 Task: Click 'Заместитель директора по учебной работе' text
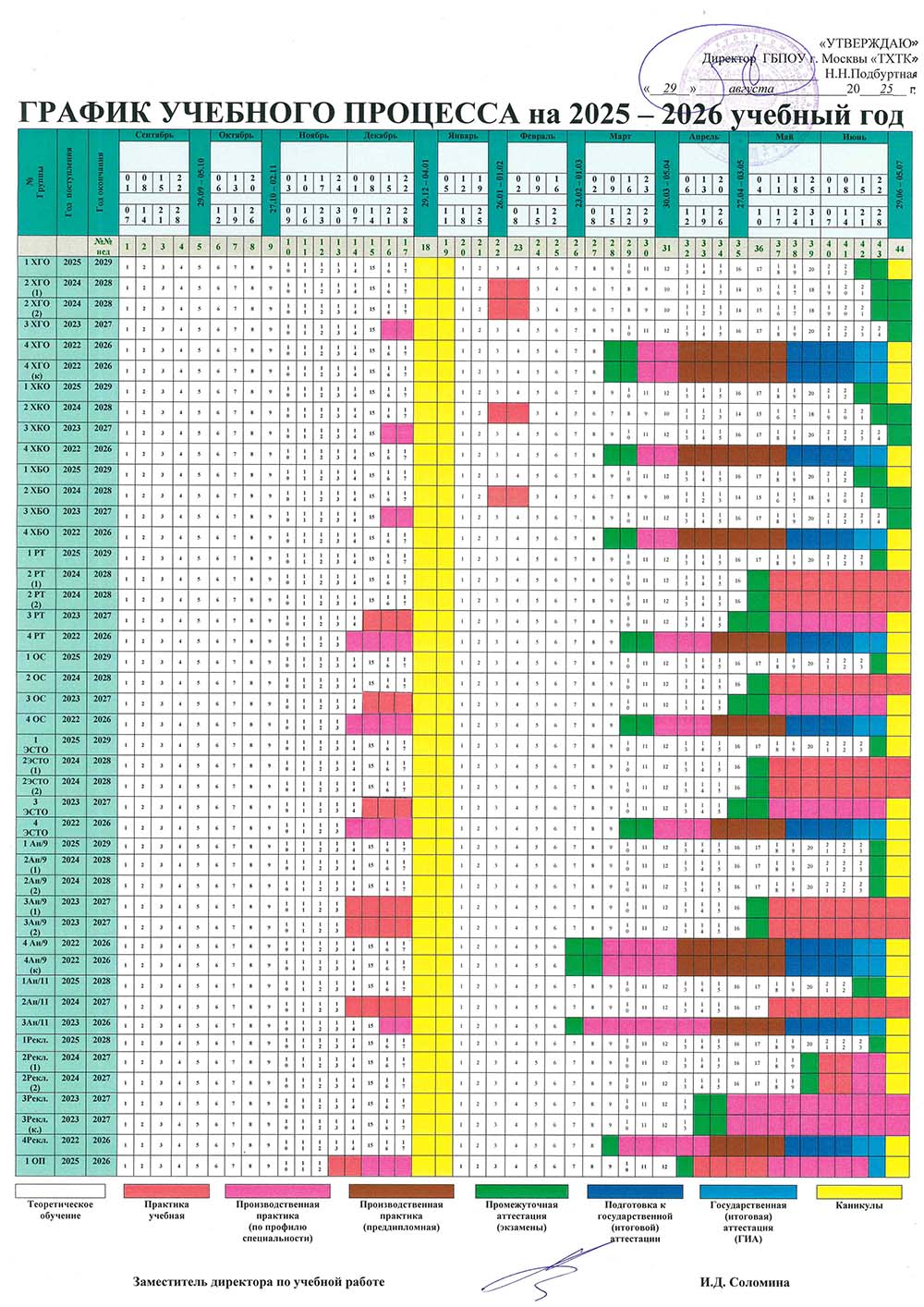coord(259,1282)
